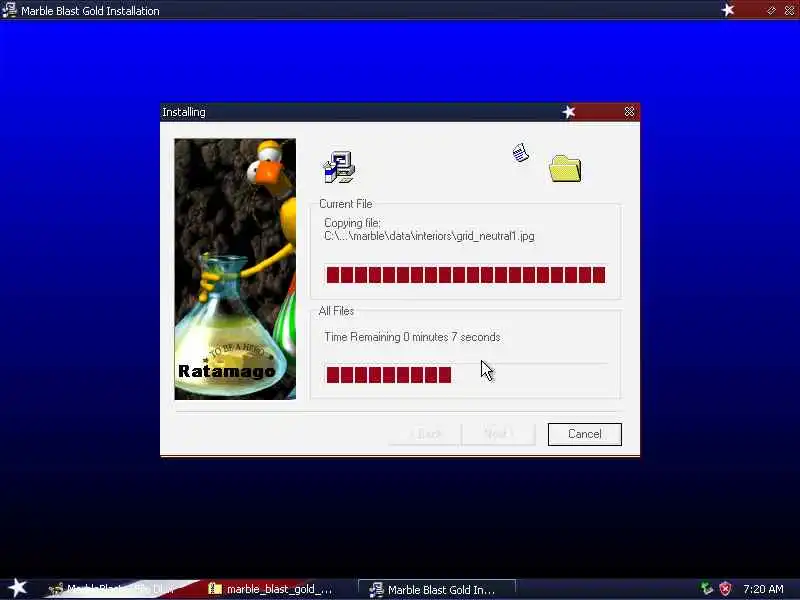Click the yellow destination folder icon
800x600 pixels.
[x=565, y=168]
